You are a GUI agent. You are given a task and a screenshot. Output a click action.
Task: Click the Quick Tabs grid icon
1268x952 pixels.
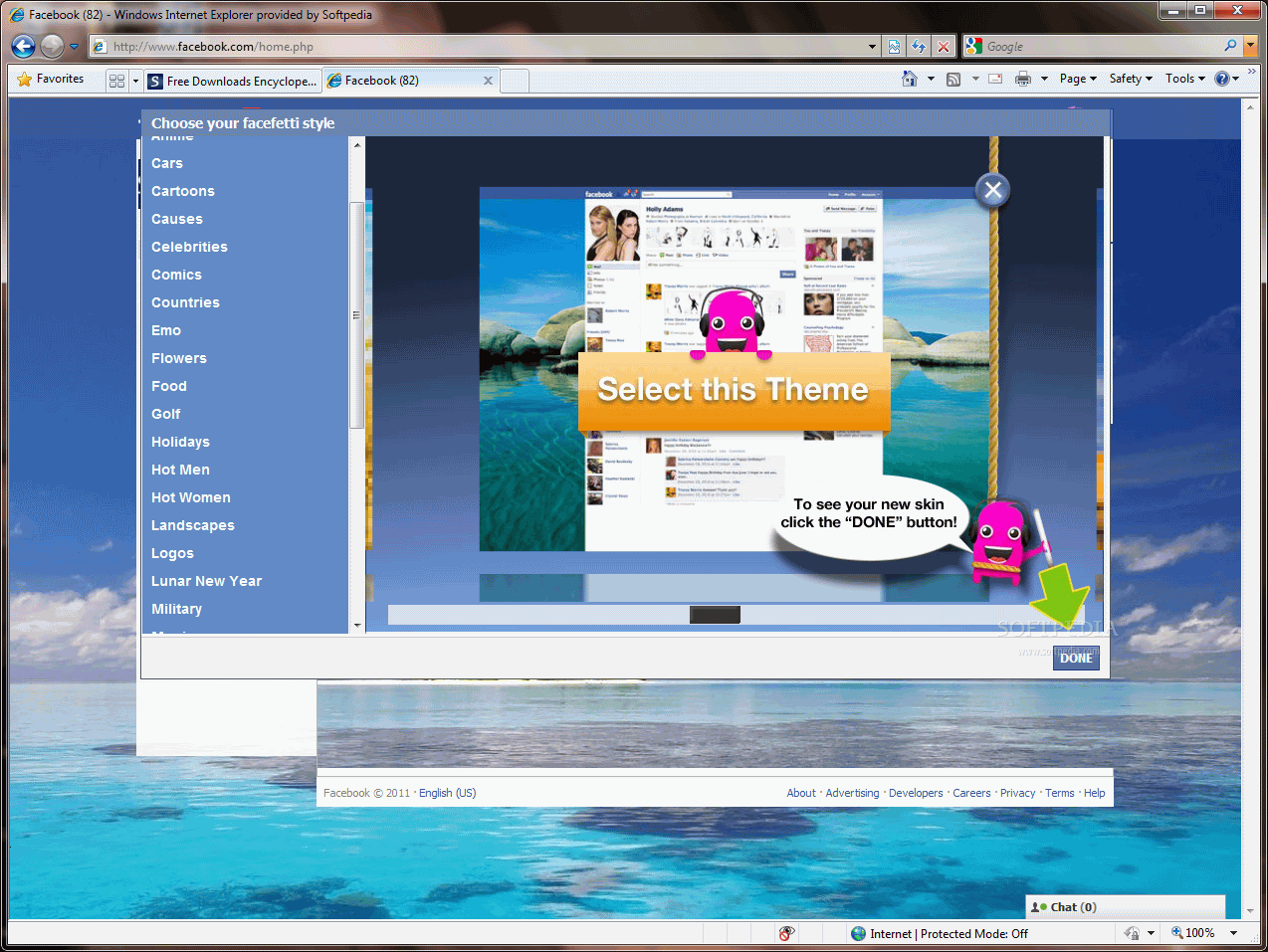(x=116, y=81)
